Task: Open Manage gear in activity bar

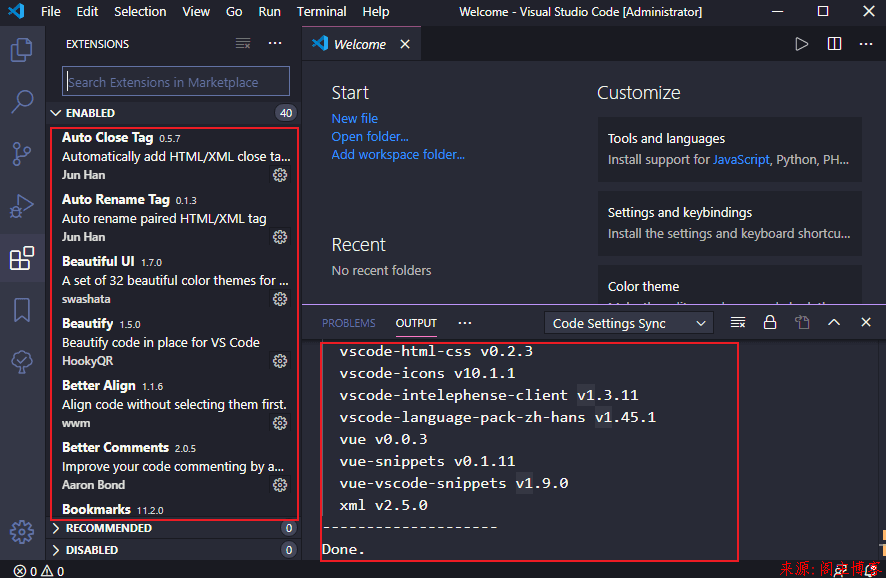Action: click(21, 532)
